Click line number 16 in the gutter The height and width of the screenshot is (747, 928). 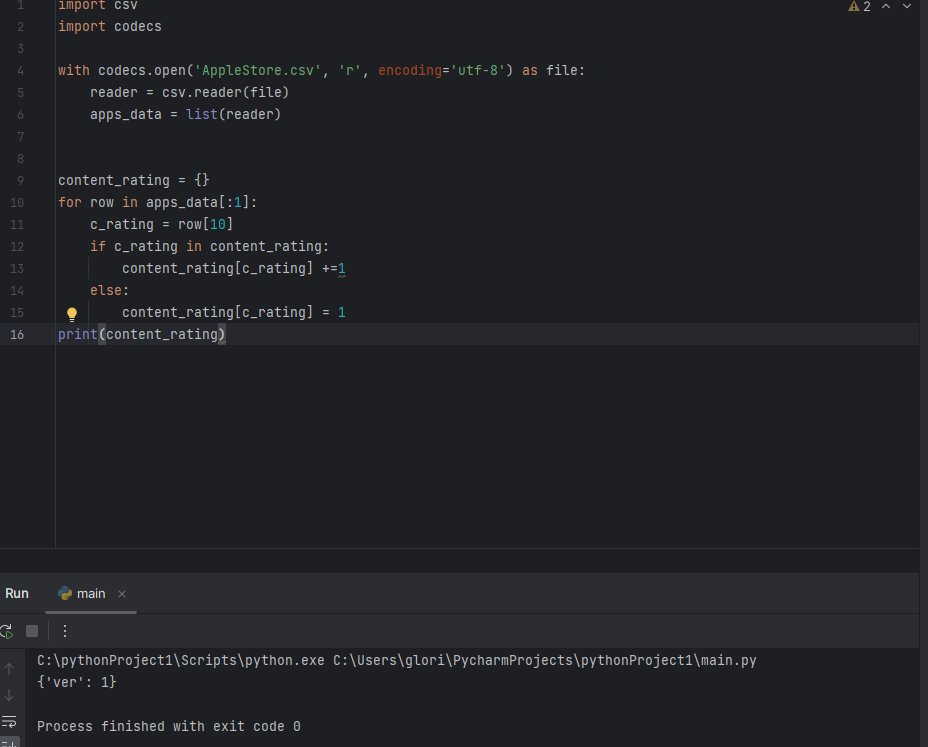17,334
